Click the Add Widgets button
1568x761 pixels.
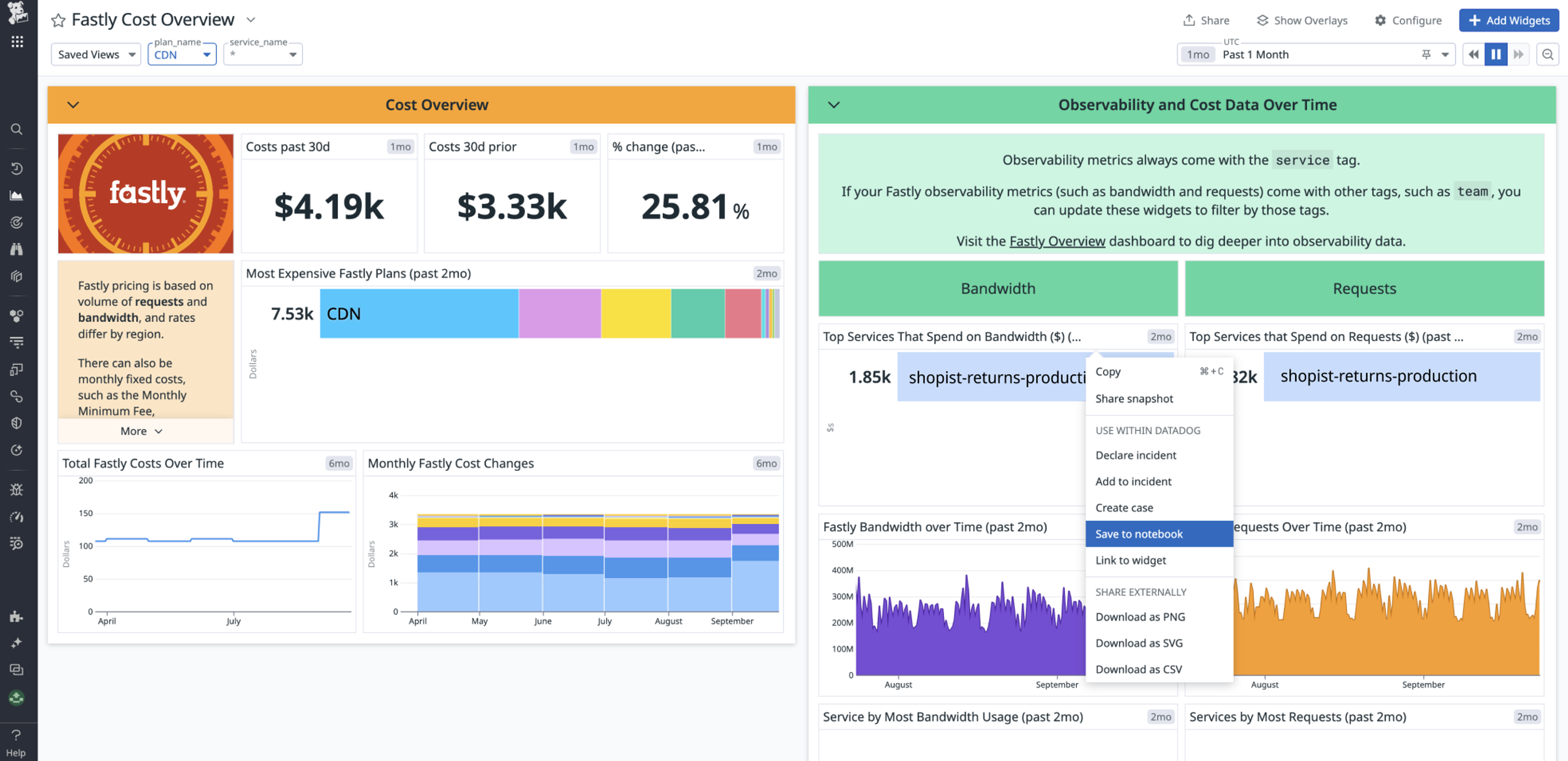[x=1508, y=20]
